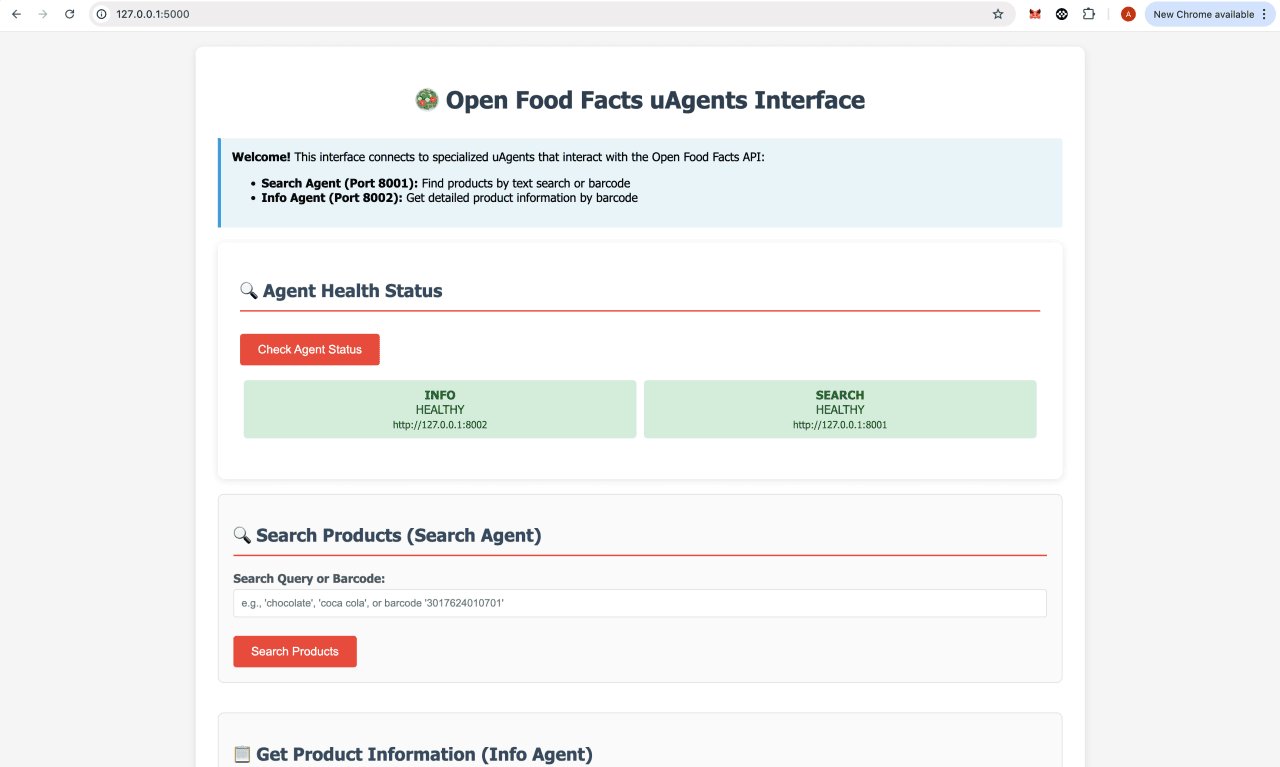
Task: Reload the page with the refresh icon
Action: [x=69, y=14]
